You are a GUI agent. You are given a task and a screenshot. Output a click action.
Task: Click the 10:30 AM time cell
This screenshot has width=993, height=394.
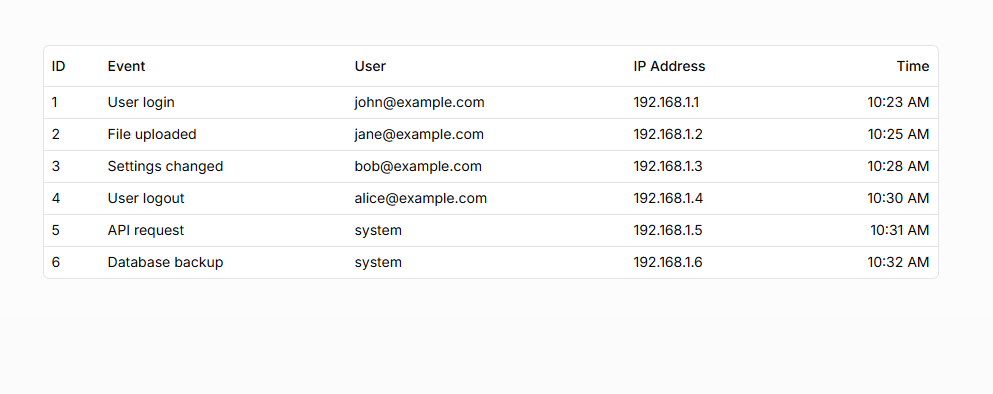[898, 198]
